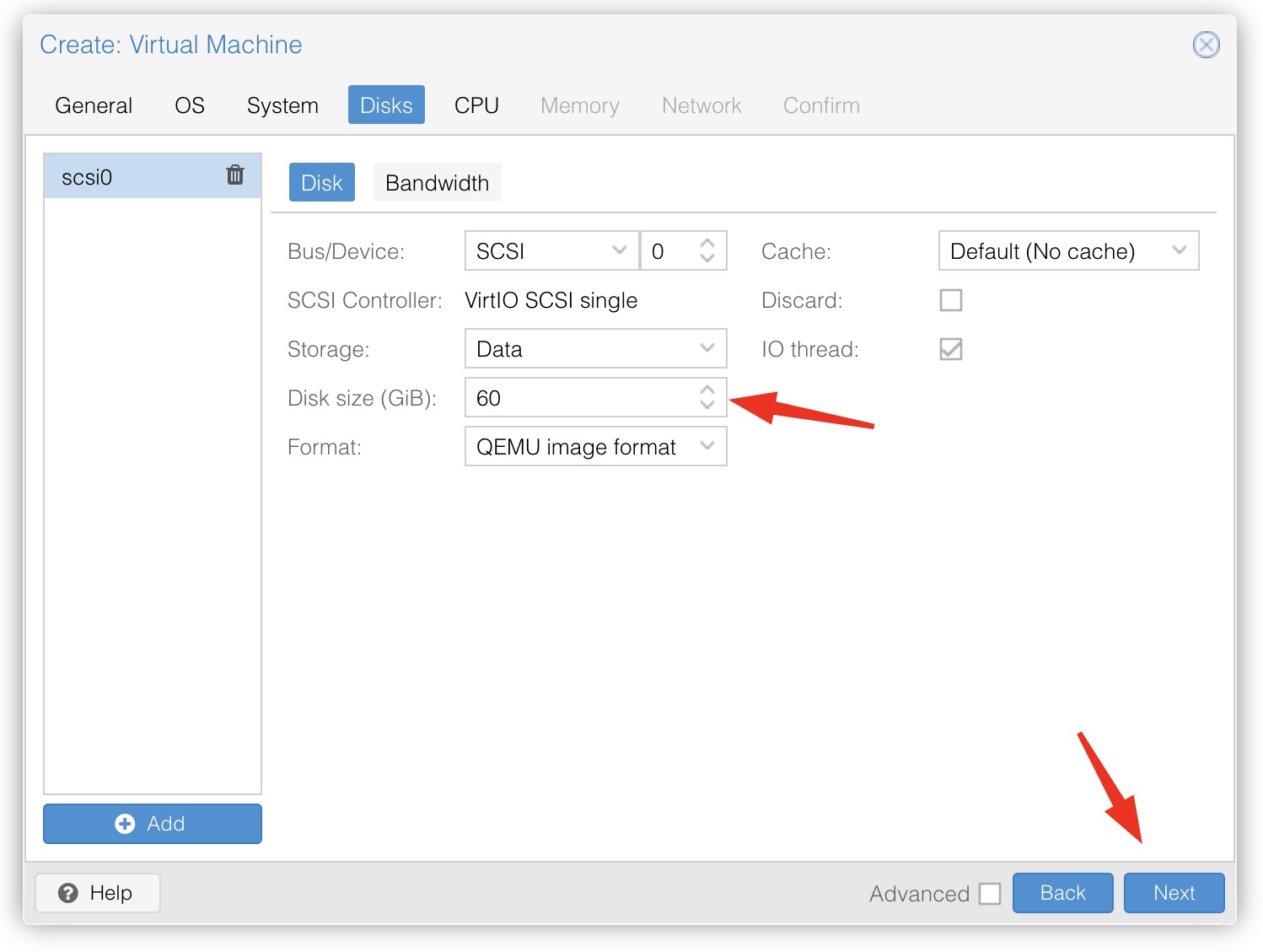The width and height of the screenshot is (1263, 952).
Task: Expand the Storage dropdown showing Data
Action: tap(595, 349)
